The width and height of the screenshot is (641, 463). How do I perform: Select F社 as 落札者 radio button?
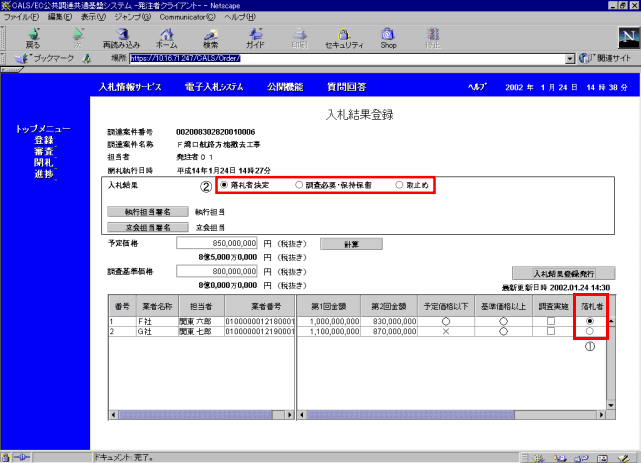[x=589, y=321]
